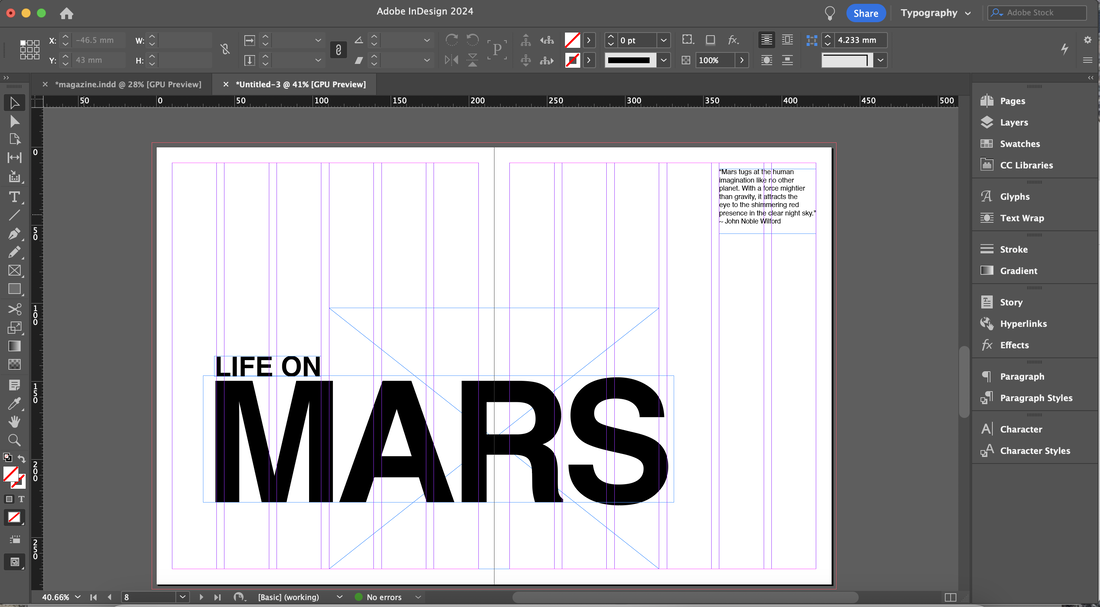This screenshot has width=1100, height=607.
Task: Open the Pages panel
Action: pos(1012,101)
